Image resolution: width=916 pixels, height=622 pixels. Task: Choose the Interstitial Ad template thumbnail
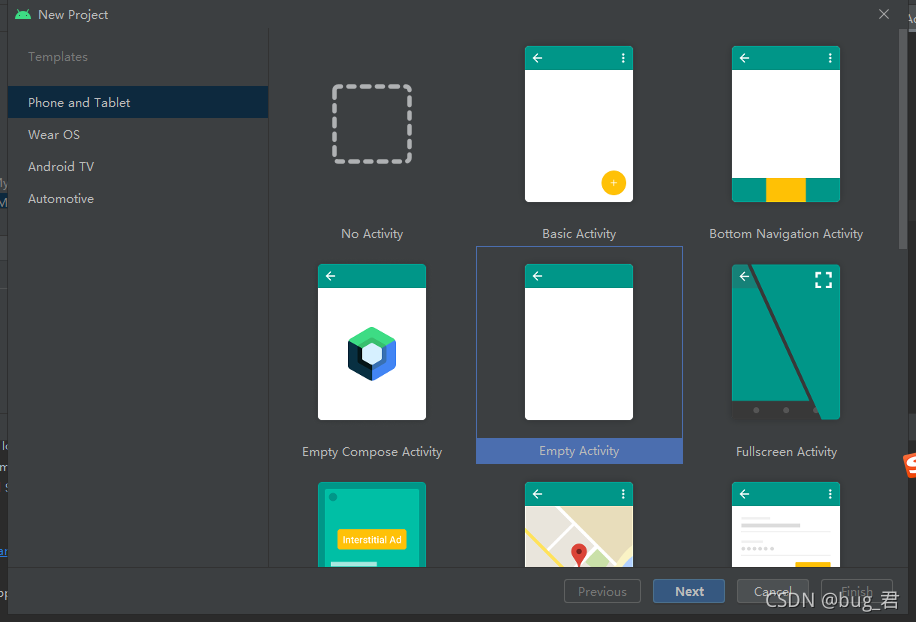(372, 524)
